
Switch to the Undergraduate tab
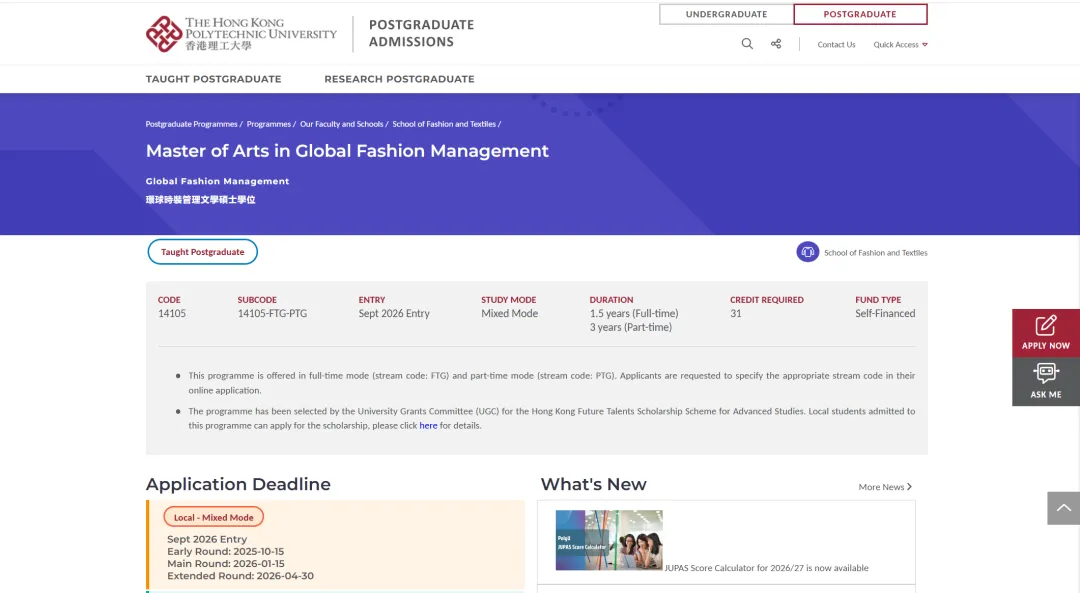click(726, 14)
